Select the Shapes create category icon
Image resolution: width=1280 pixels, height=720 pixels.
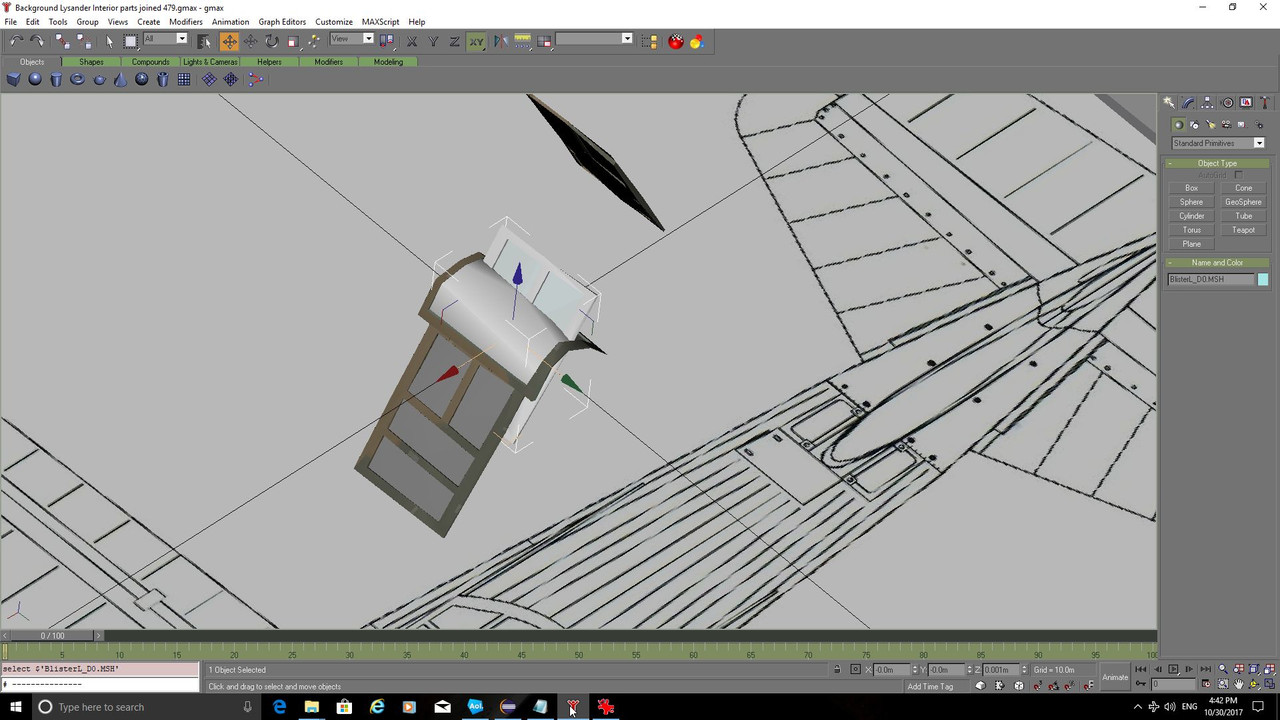coord(1194,125)
